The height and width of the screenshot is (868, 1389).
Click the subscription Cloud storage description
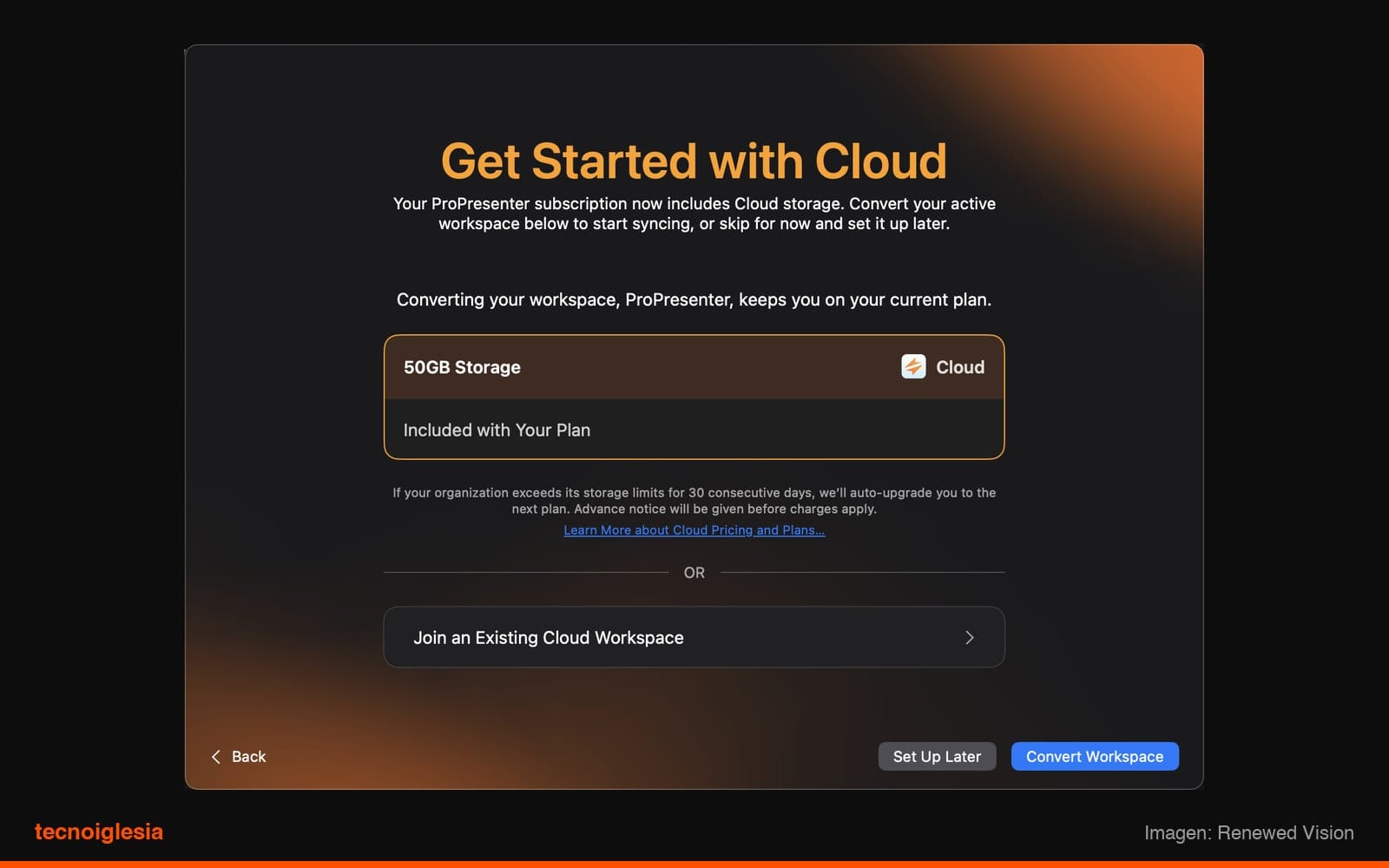(x=694, y=214)
